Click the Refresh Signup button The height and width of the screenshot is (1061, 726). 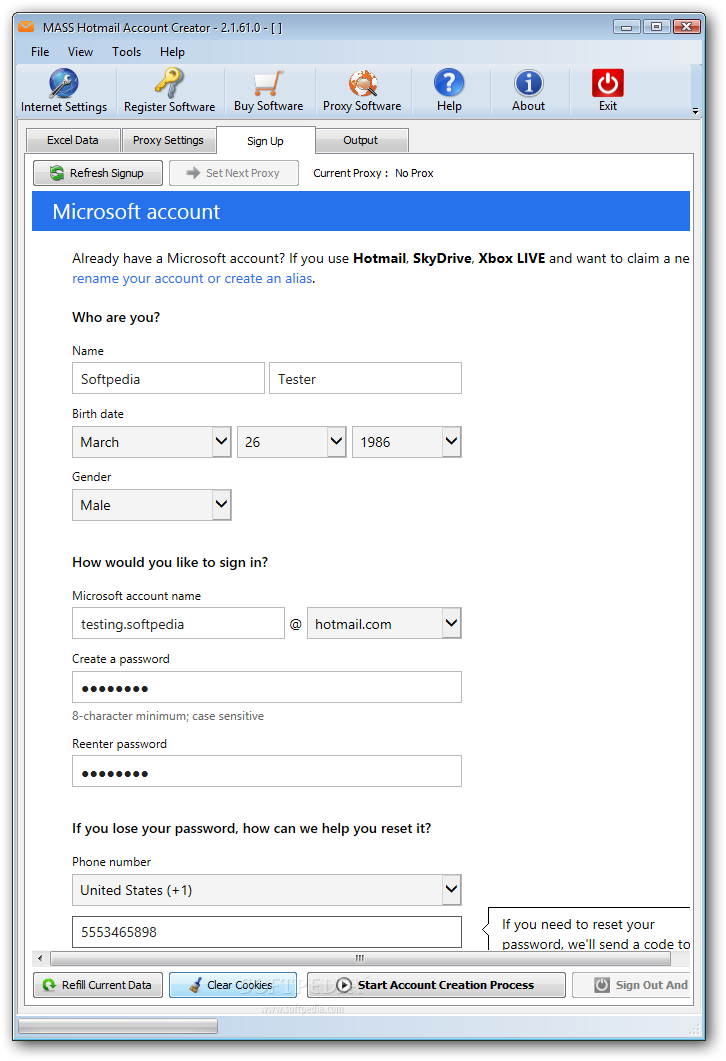98,173
